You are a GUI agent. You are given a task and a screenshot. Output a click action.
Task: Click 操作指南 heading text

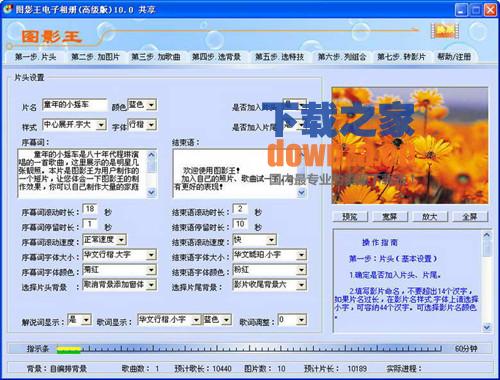[380, 242]
